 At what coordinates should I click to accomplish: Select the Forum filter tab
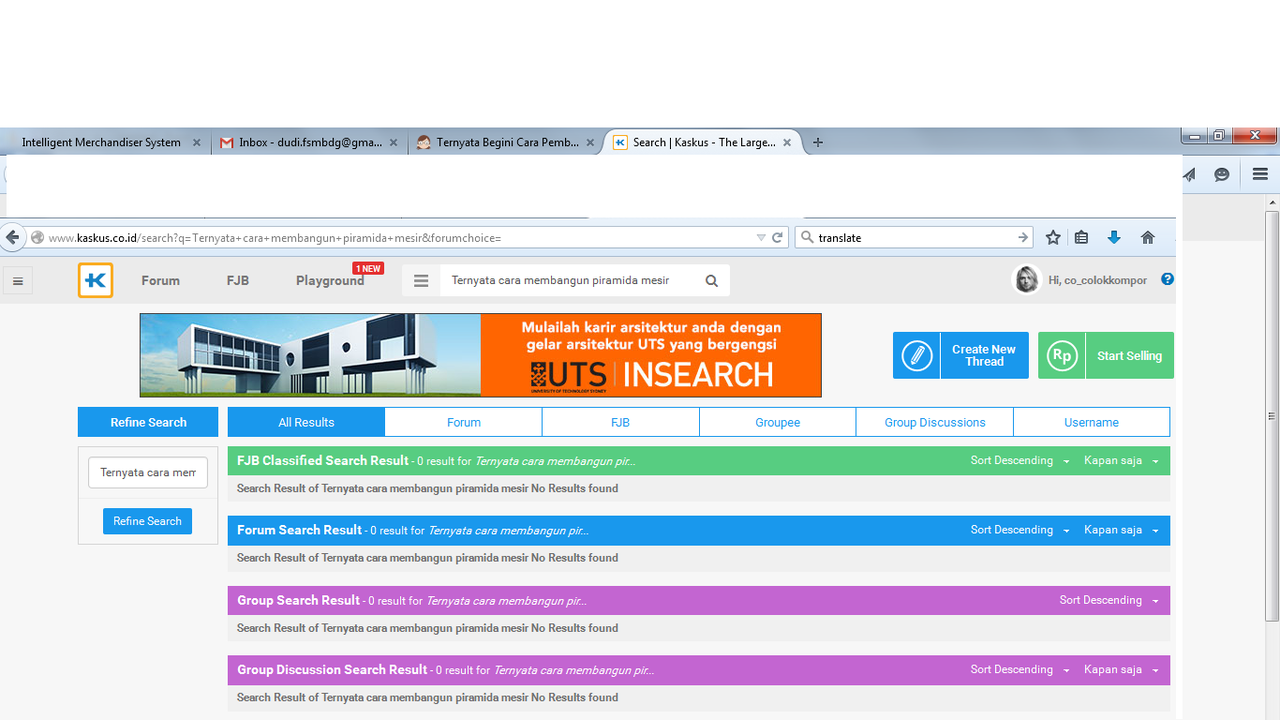464,422
